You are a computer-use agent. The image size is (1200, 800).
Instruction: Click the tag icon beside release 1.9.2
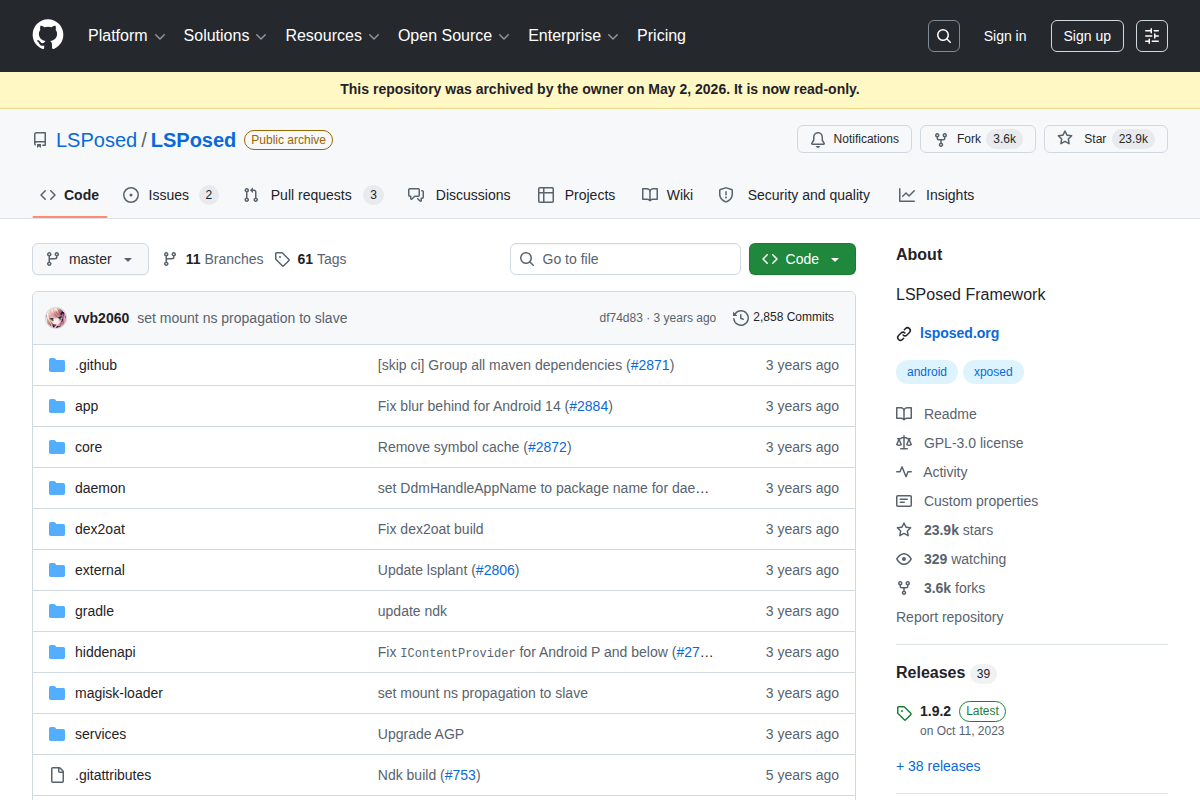point(904,713)
